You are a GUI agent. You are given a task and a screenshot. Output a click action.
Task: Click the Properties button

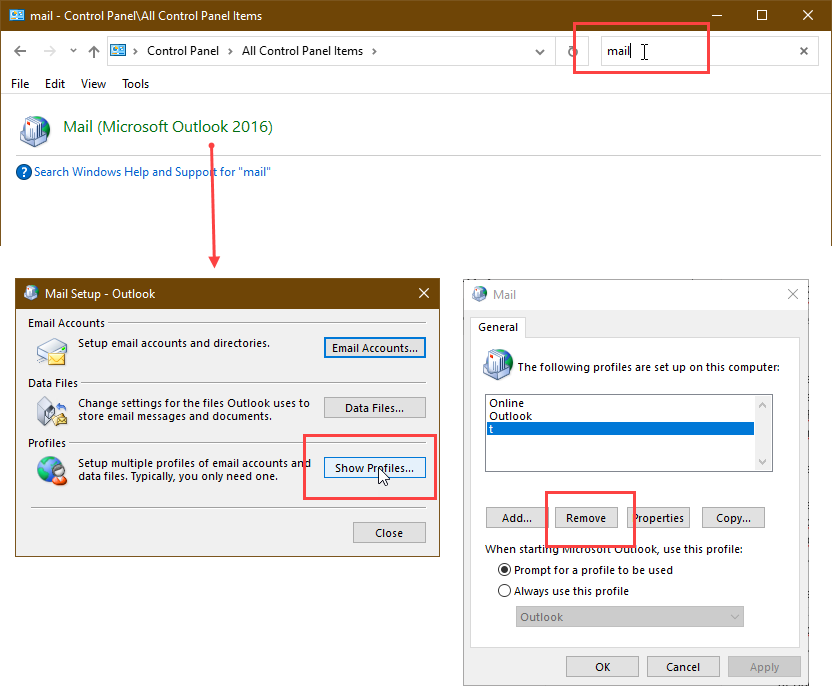658,518
